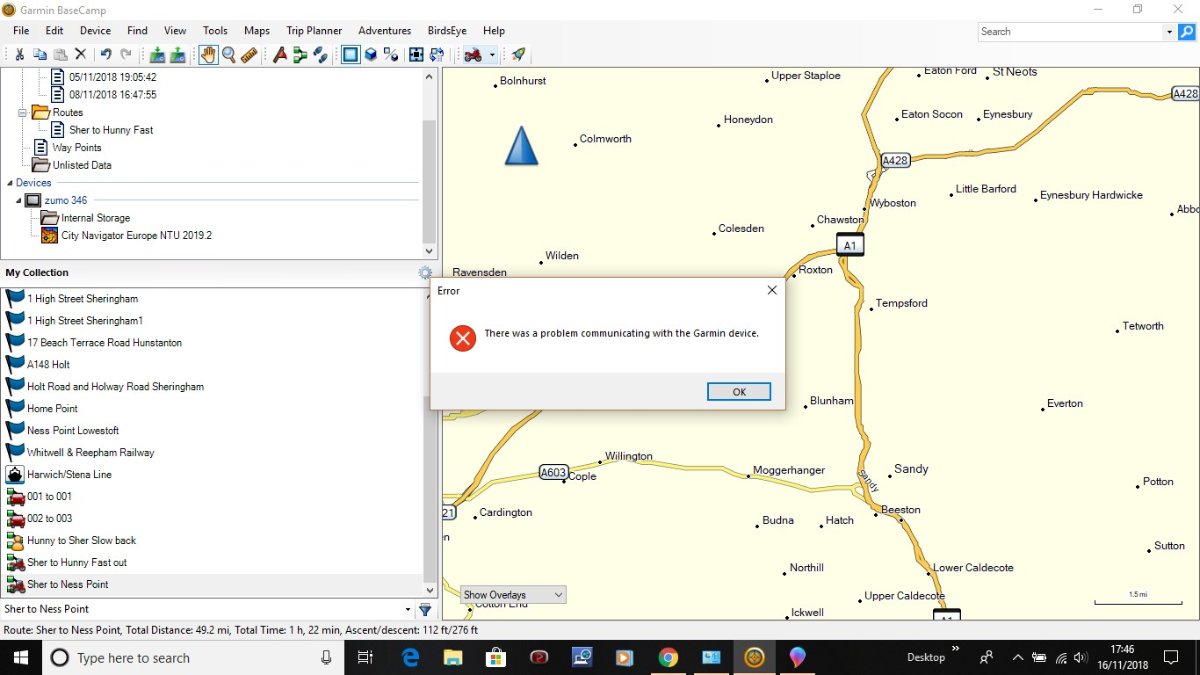Click Windows Start button
Screen dimensions: 1200x675
pos(20,657)
